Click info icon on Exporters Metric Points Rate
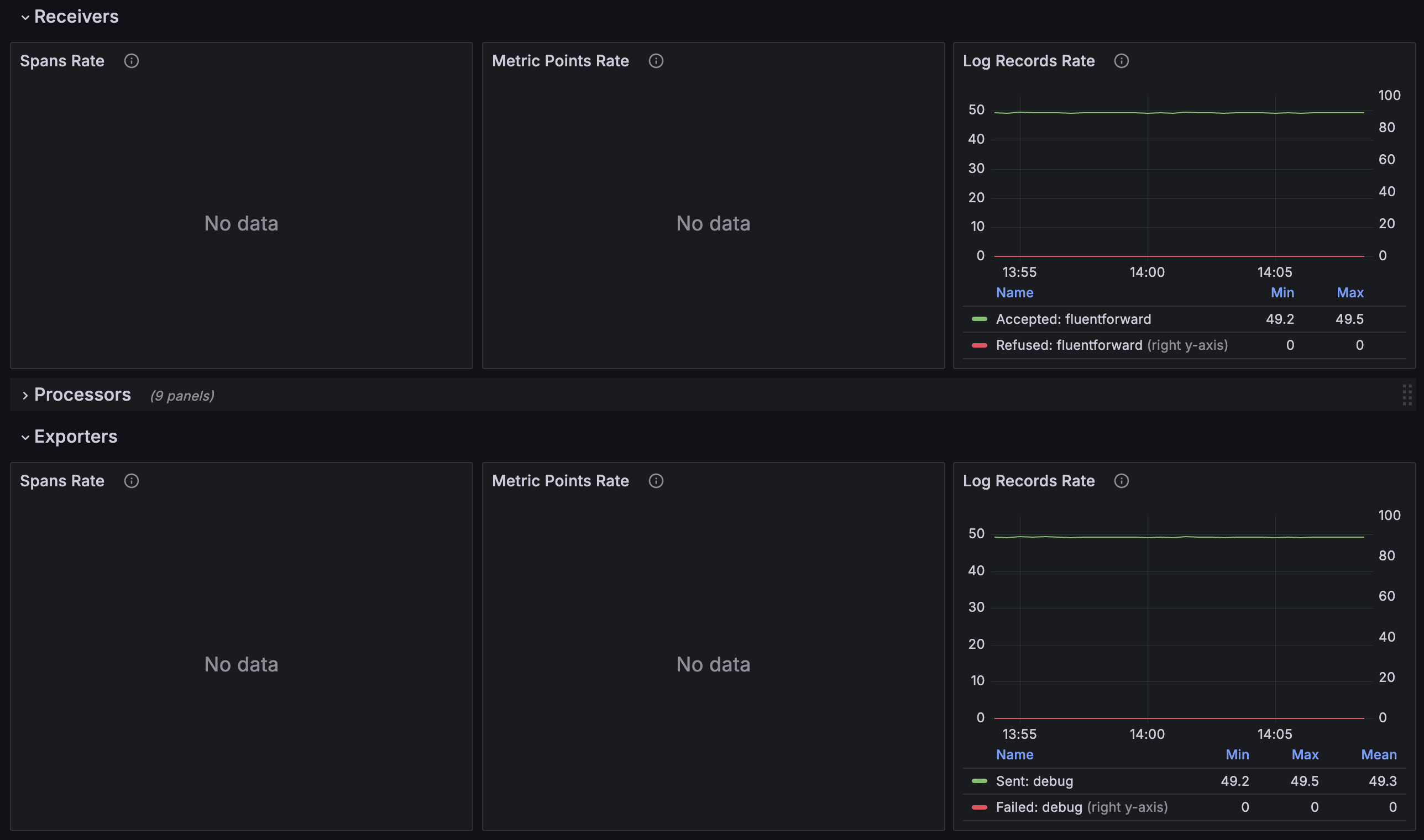Screen dimensions: 1424x840 656,481
